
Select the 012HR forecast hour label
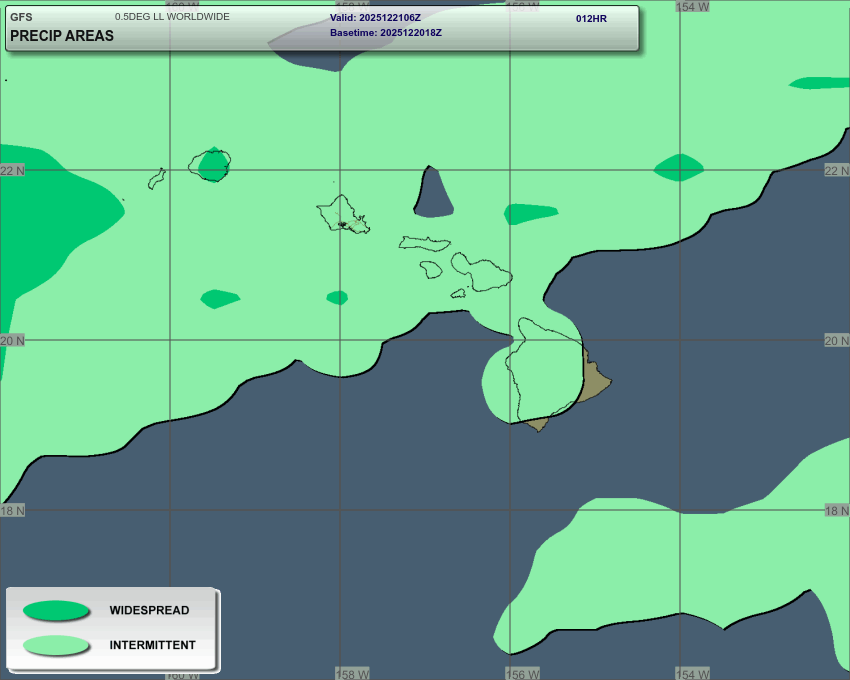pyautogui.click(x=591, y=19)
